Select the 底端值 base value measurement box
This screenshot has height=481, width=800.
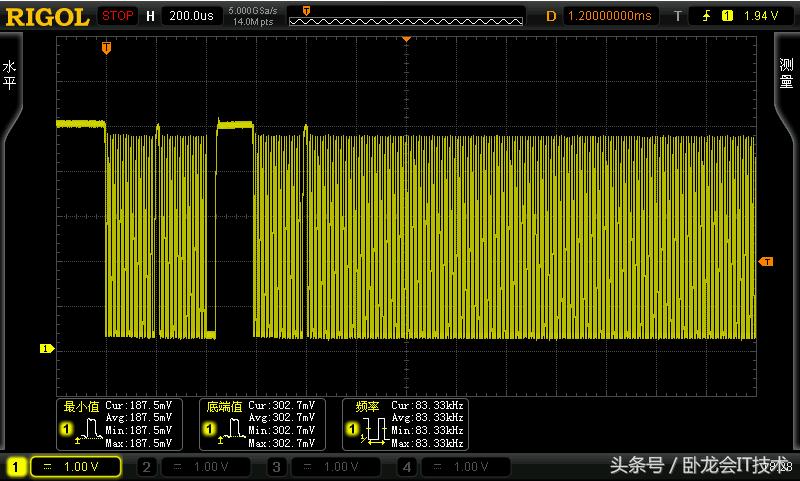pos(259,424)
